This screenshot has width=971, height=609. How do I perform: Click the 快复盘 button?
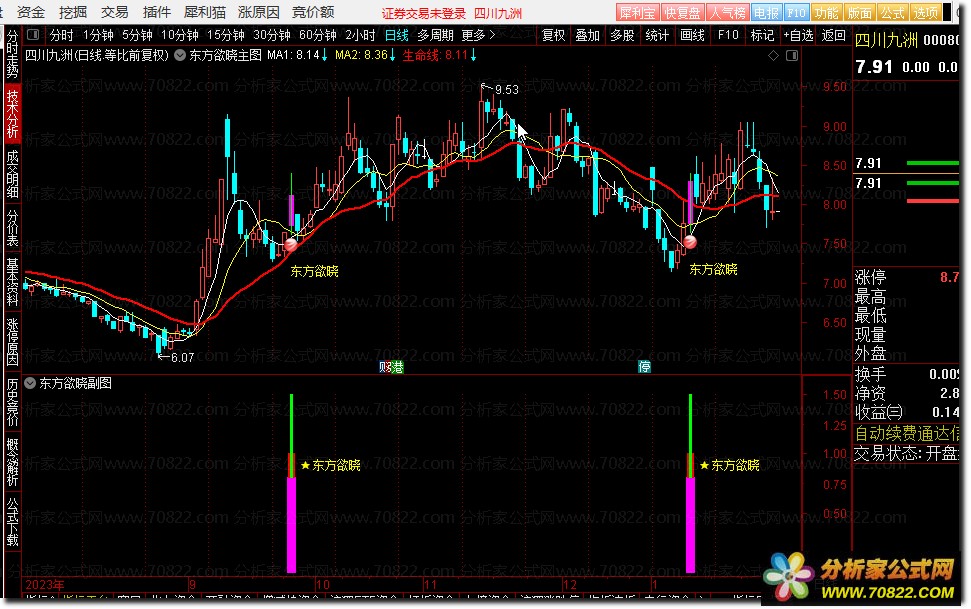click(682, 12)
